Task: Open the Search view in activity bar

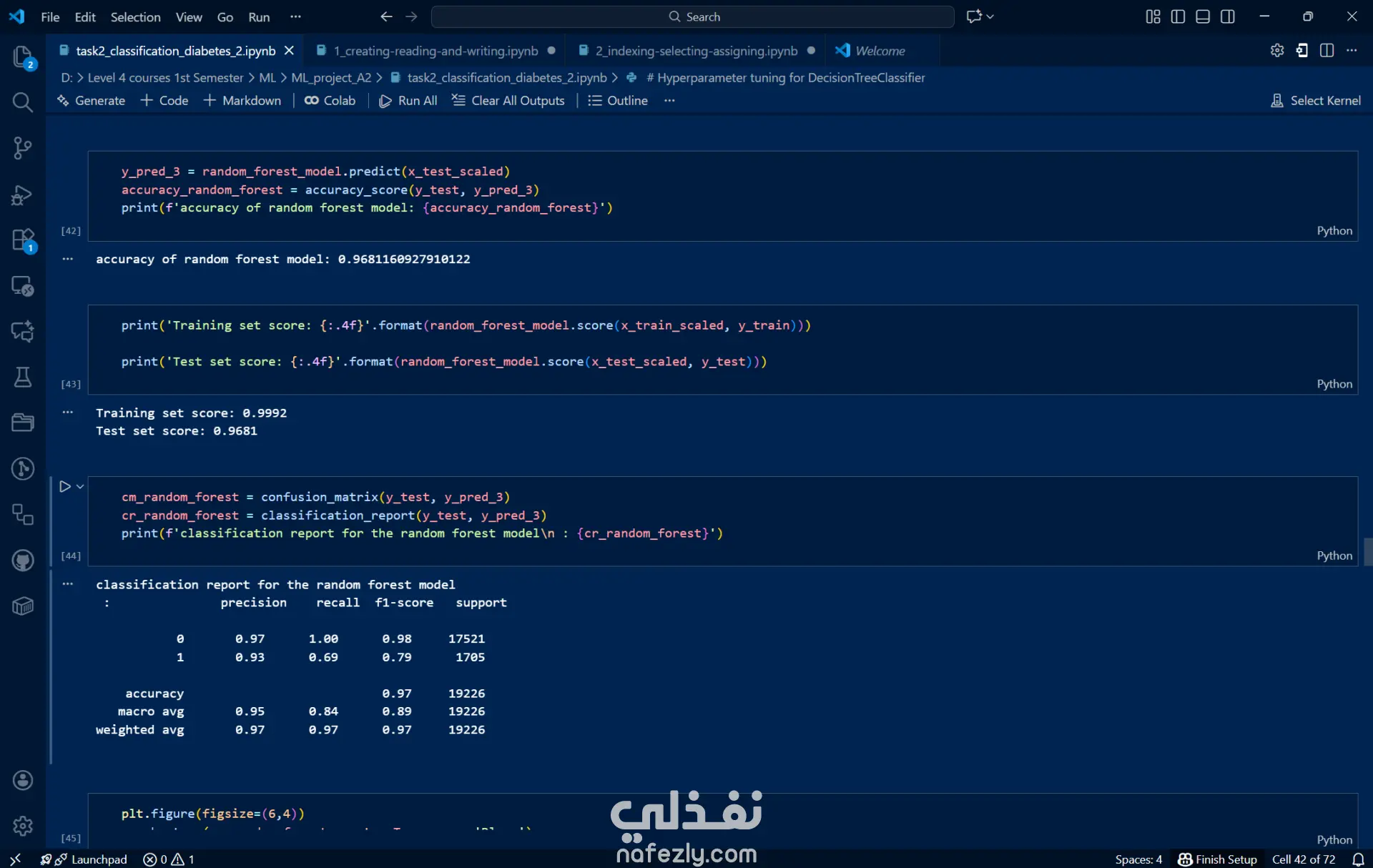Action: pyautogui.click(x=22, y=102)
